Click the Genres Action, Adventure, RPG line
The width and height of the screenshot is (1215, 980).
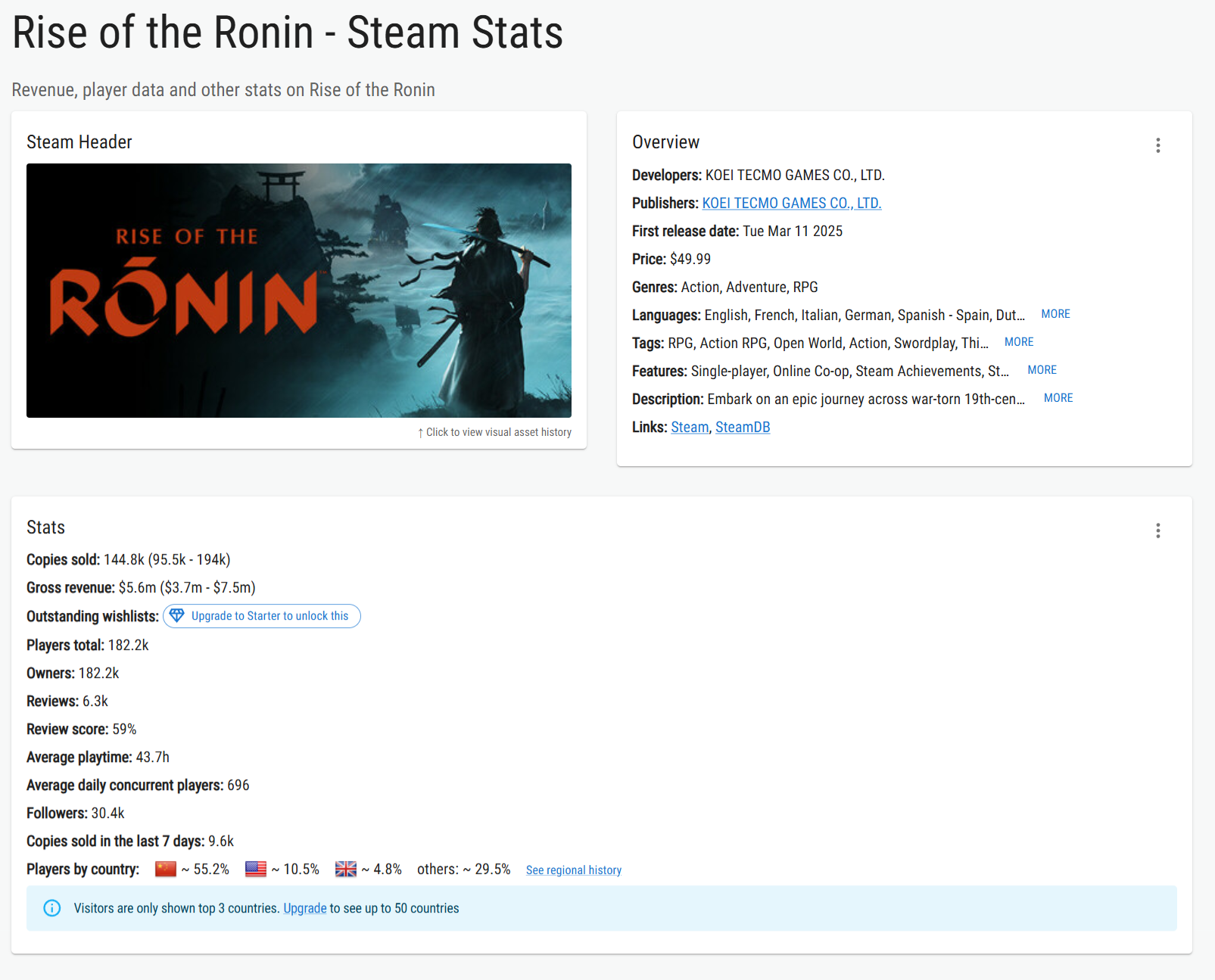click(x=725, y=287)
